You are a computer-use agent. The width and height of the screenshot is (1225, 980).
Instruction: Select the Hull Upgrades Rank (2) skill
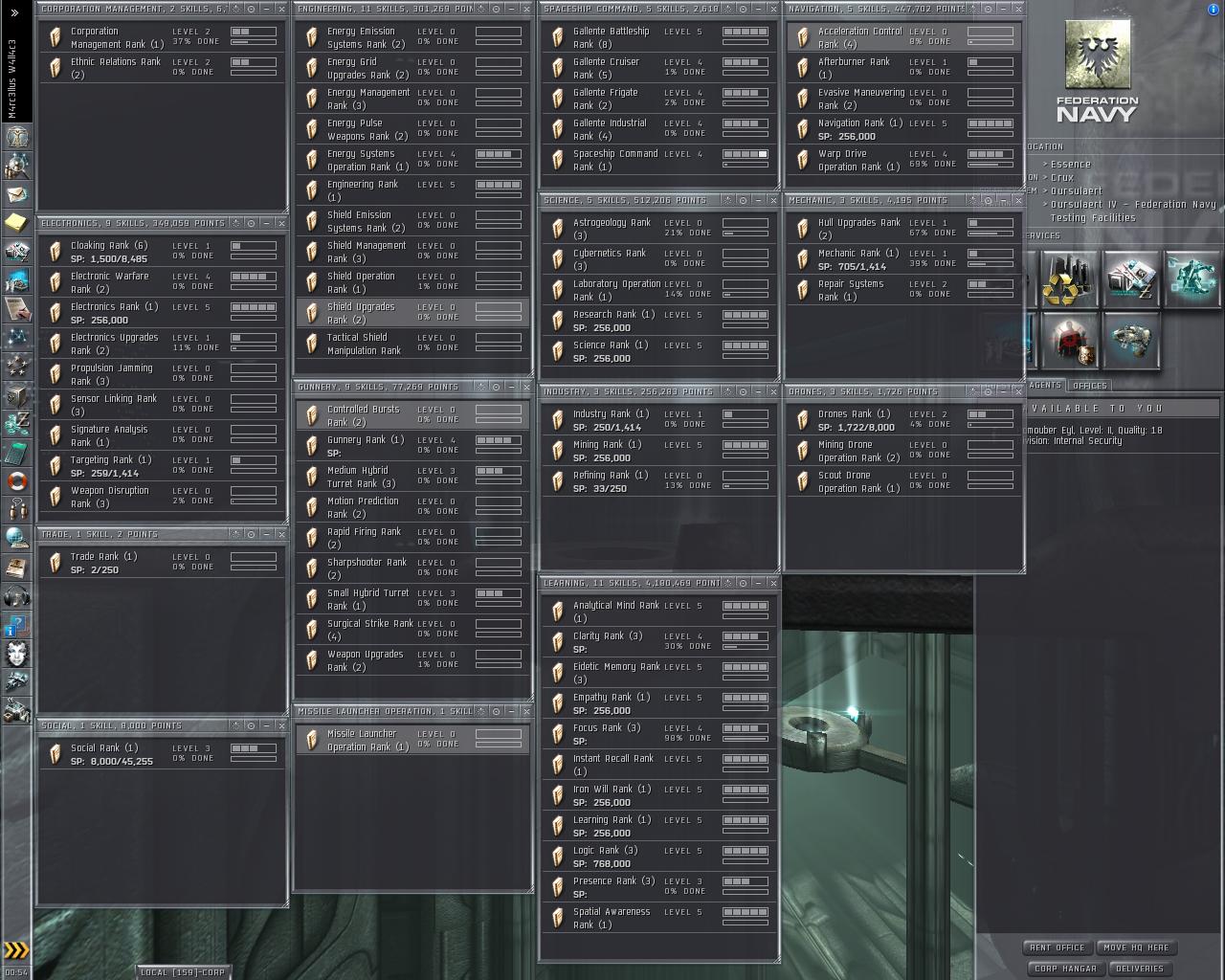(903, 229)
